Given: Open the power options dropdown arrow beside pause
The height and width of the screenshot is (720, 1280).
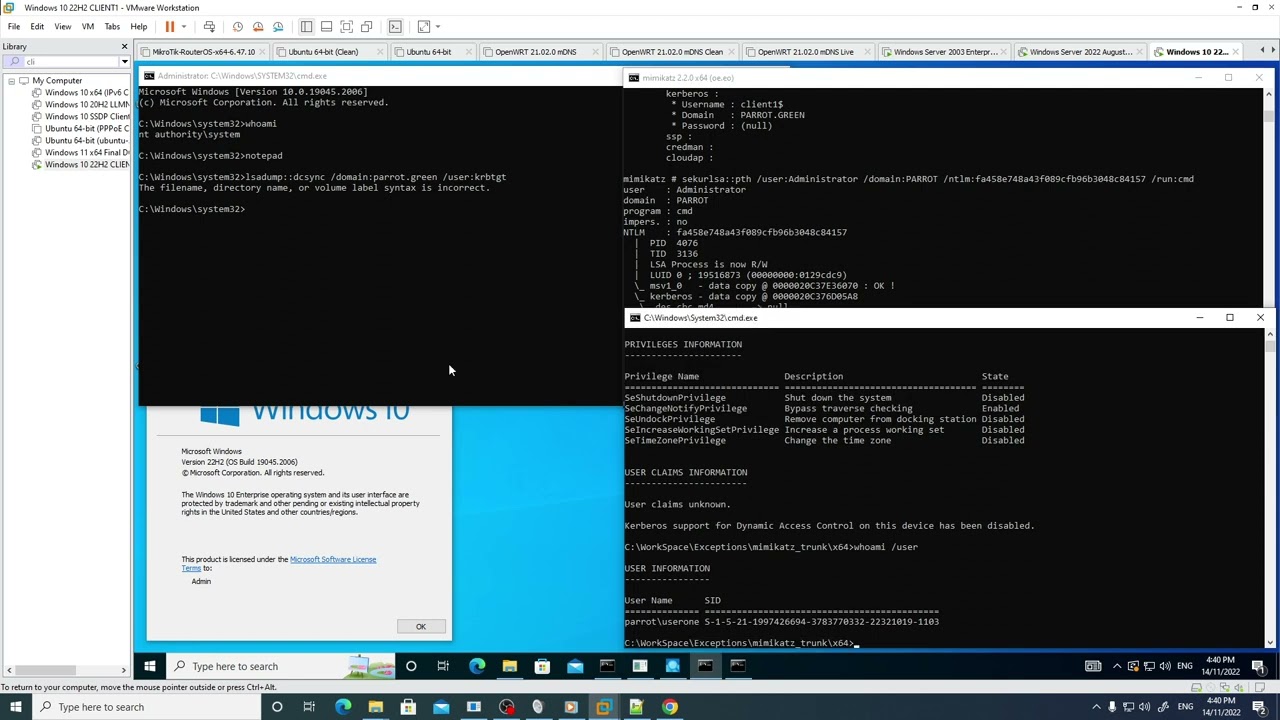Looking at the screenshot, I should [x=184, y=27].
